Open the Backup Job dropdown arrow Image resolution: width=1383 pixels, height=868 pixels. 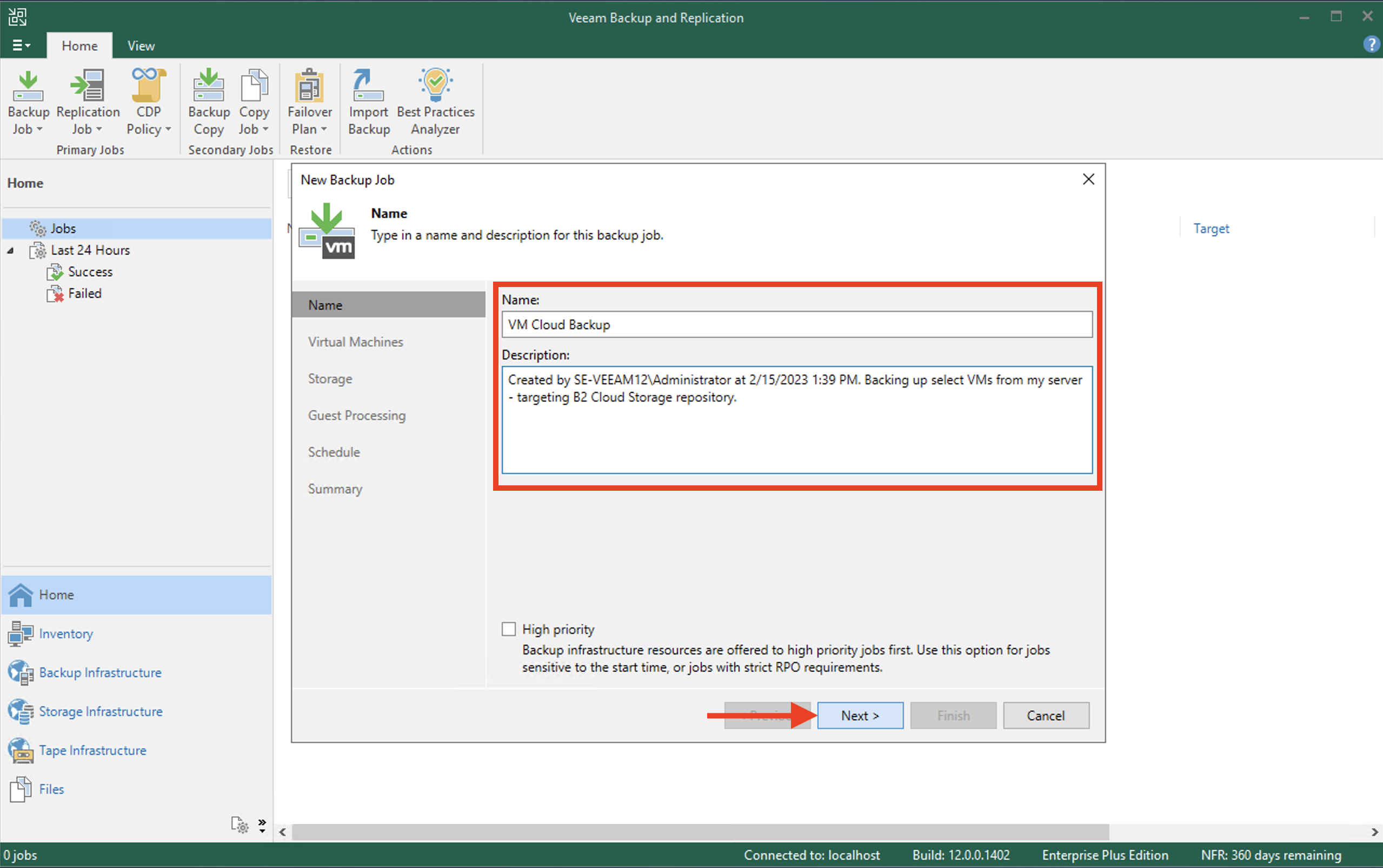39,129
